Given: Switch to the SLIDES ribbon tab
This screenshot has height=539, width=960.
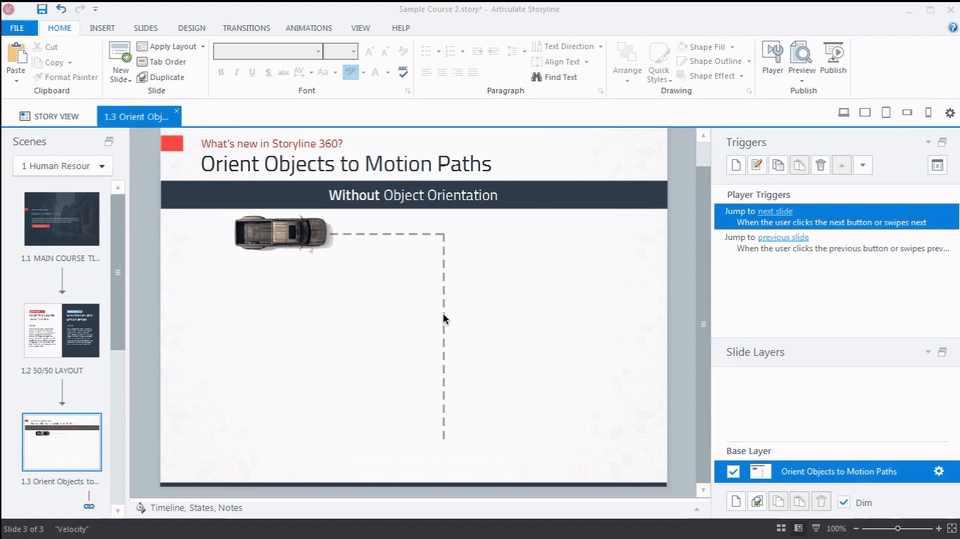Looking at the screenshot, I should 146,28.
